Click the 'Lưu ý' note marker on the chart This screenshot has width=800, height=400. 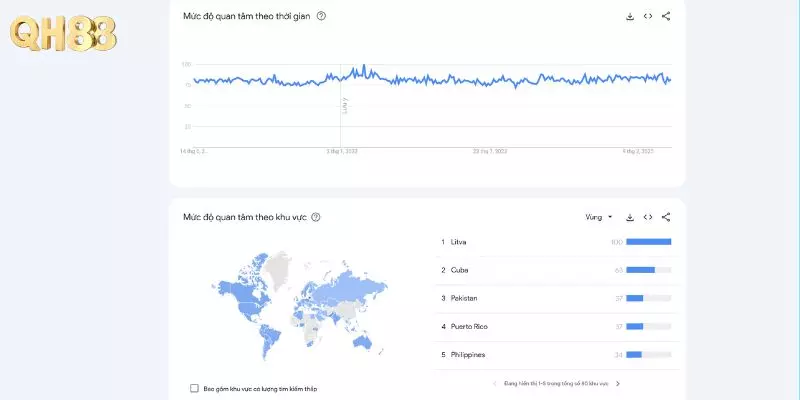click(x=345, y=102)
